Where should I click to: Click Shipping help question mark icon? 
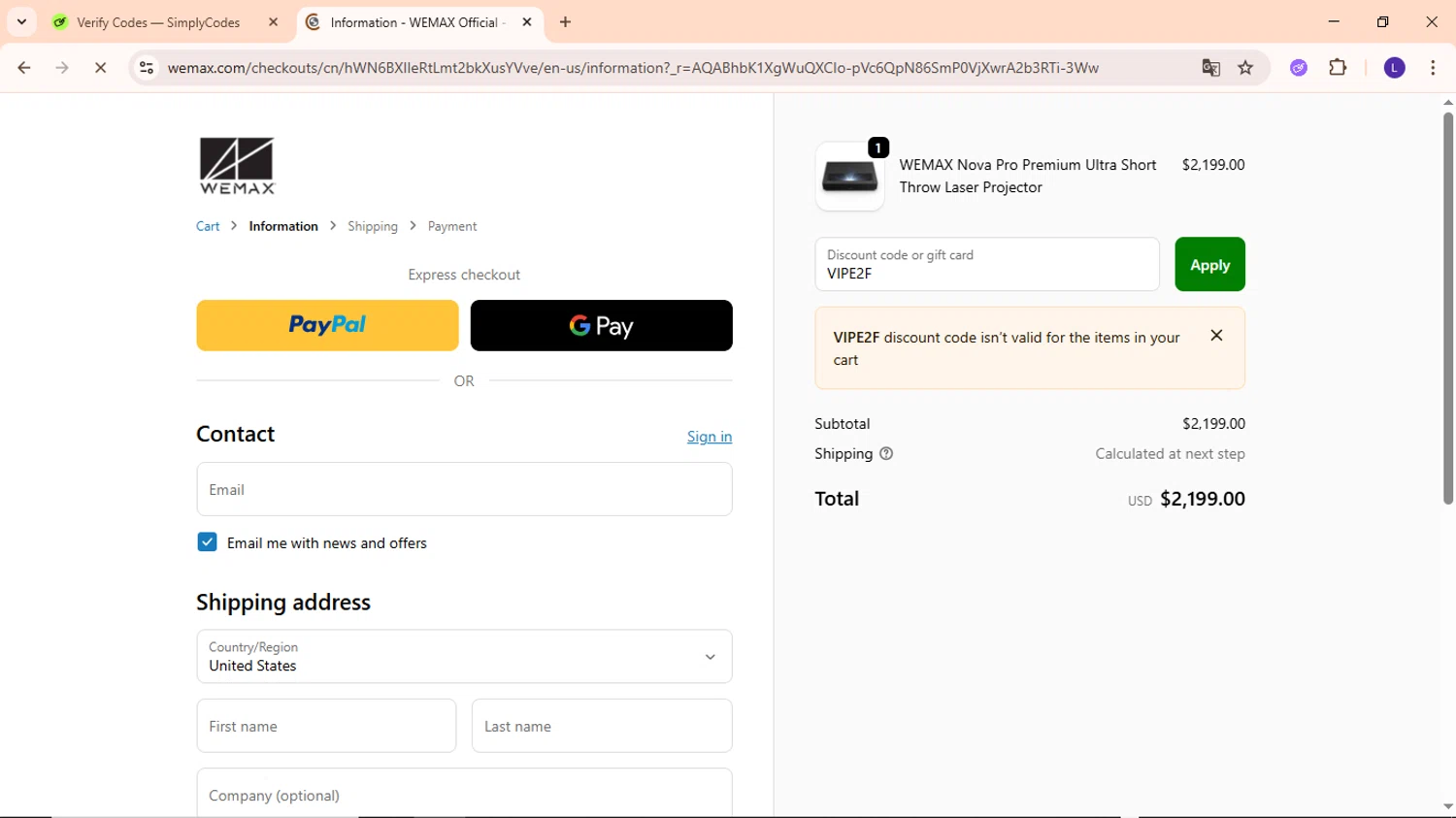pos(886,453)
